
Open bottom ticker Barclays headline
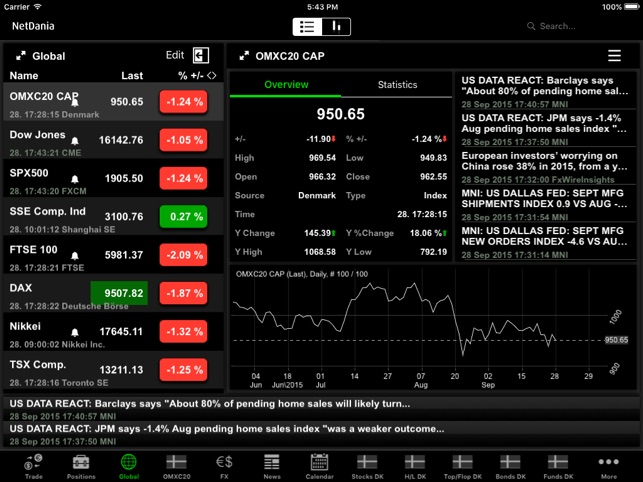click(x=322, y=409)
